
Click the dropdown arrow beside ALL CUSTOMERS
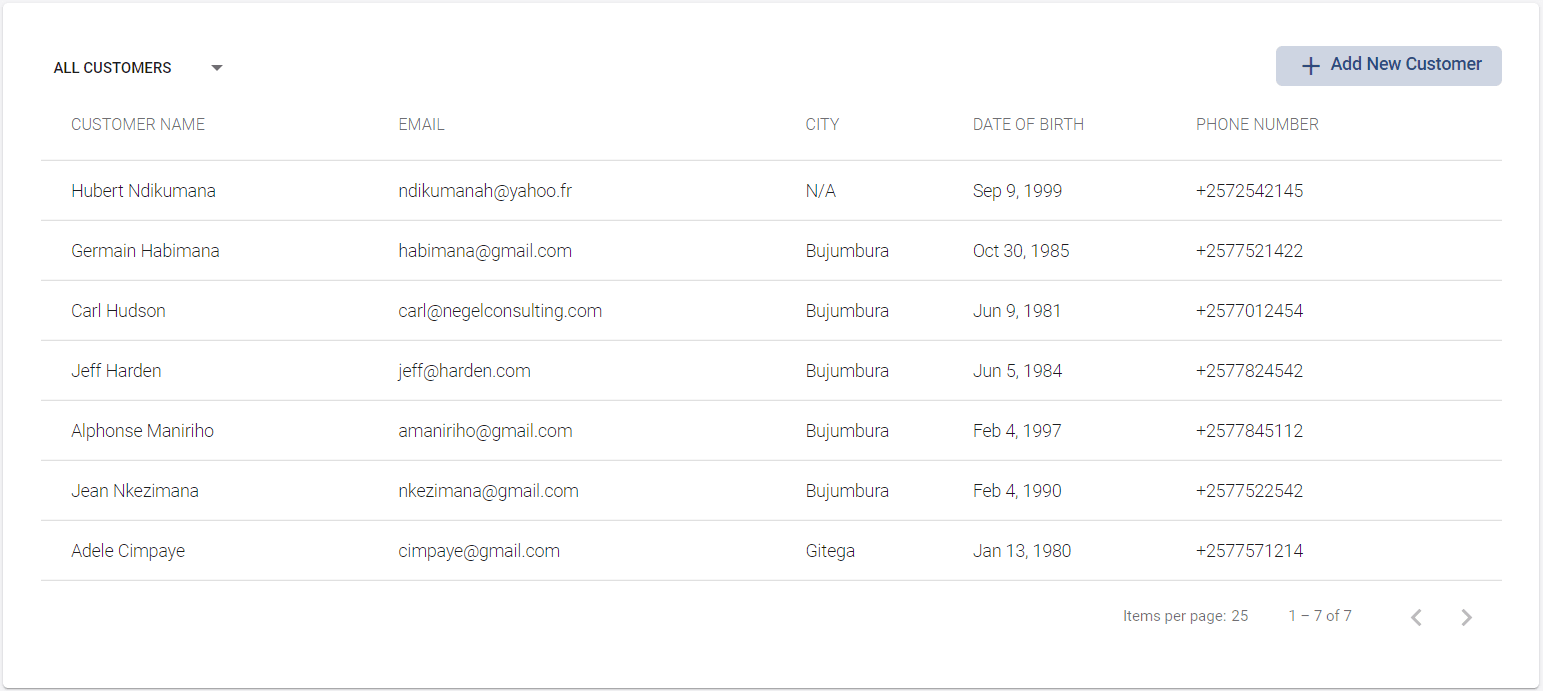coord(217,68)
